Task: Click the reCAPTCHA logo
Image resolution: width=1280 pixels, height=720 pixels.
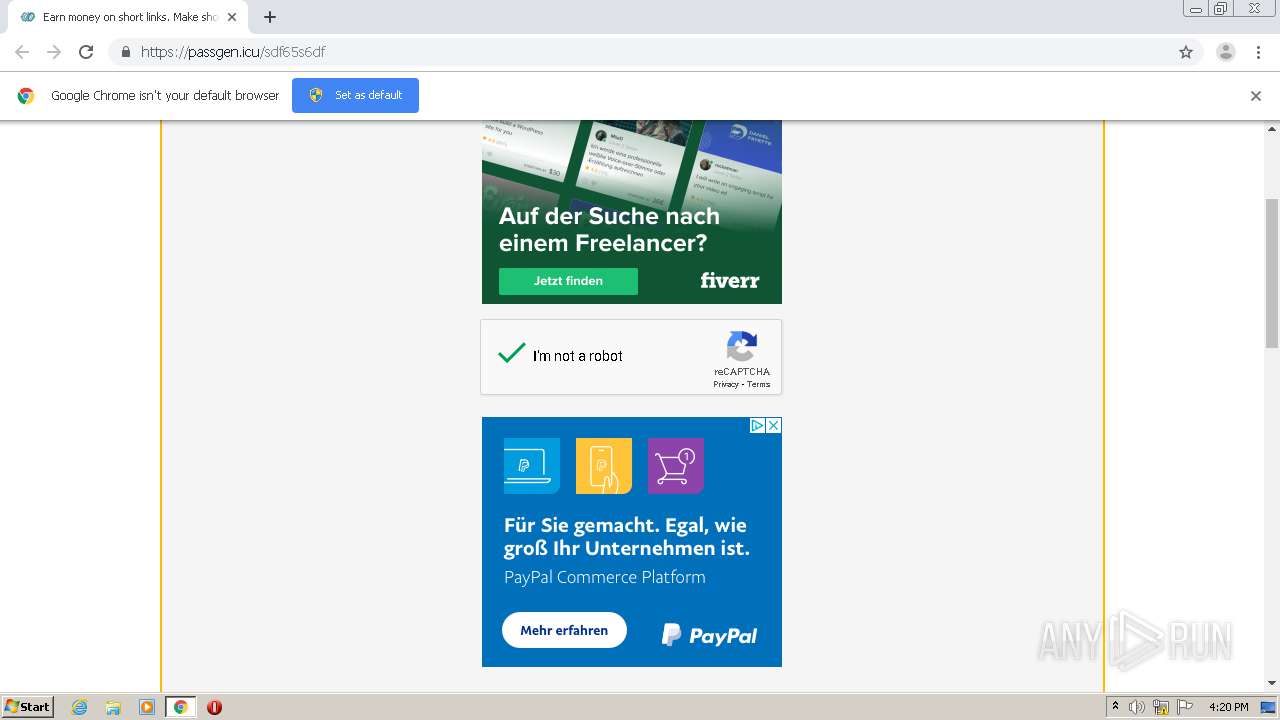Action: pos(742,346)
